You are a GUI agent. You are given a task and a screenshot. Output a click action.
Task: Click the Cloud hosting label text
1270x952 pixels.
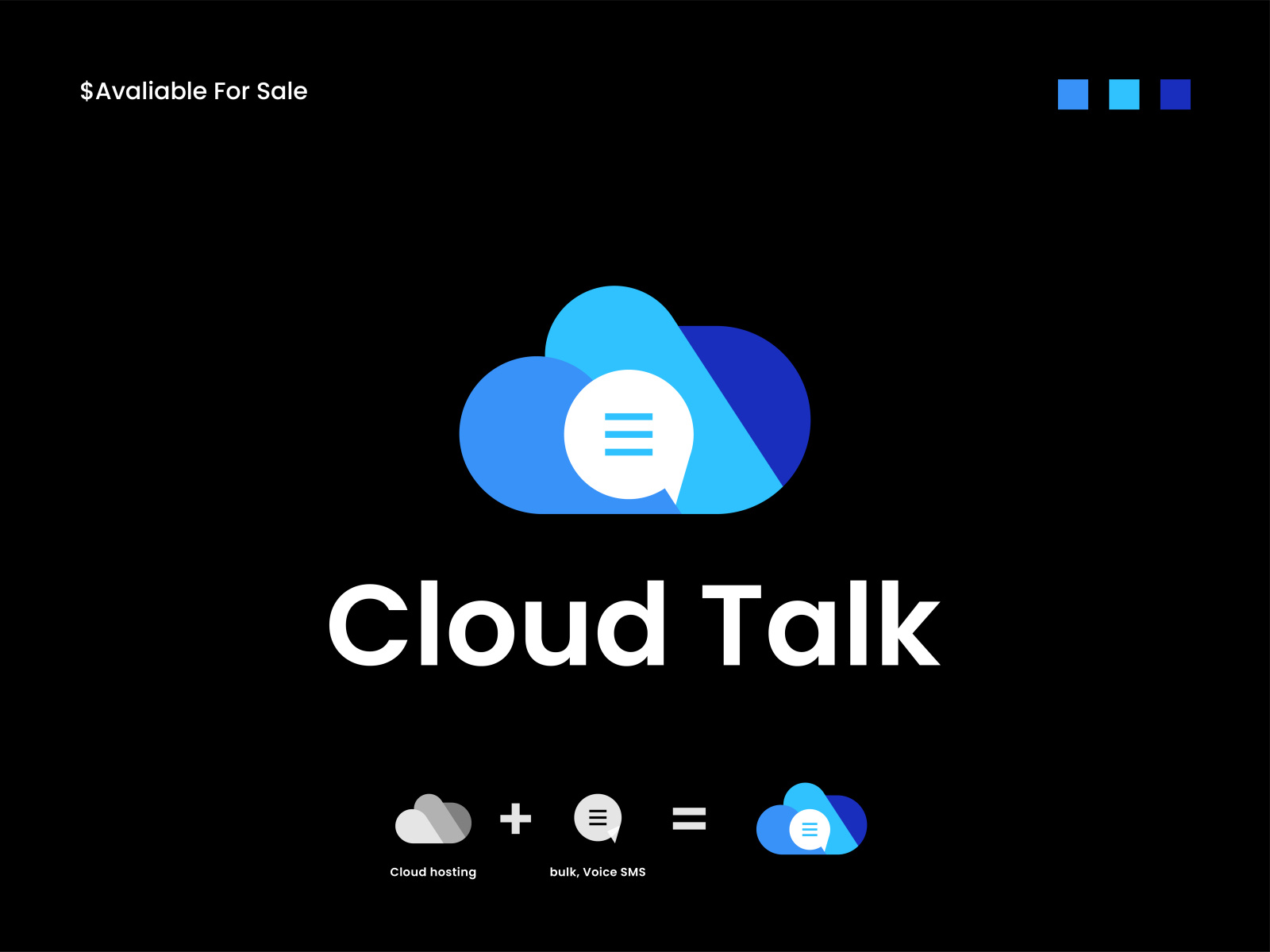tap(433, 871)
